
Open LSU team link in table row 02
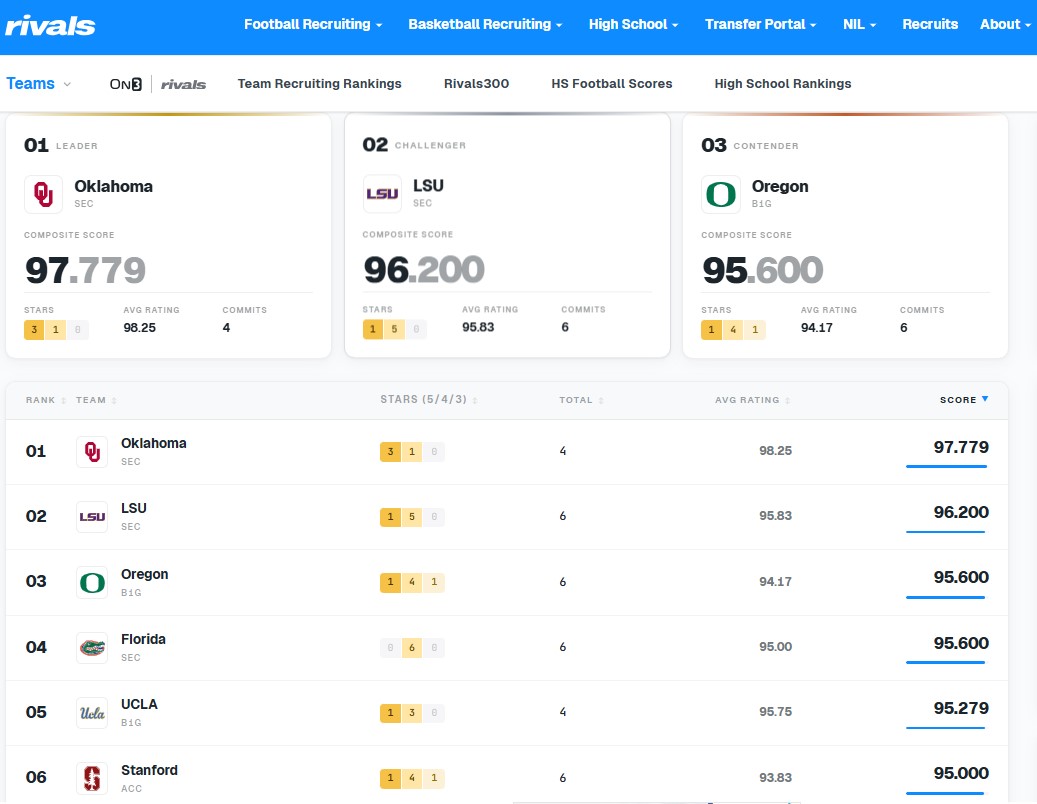[x=134, y=508]
